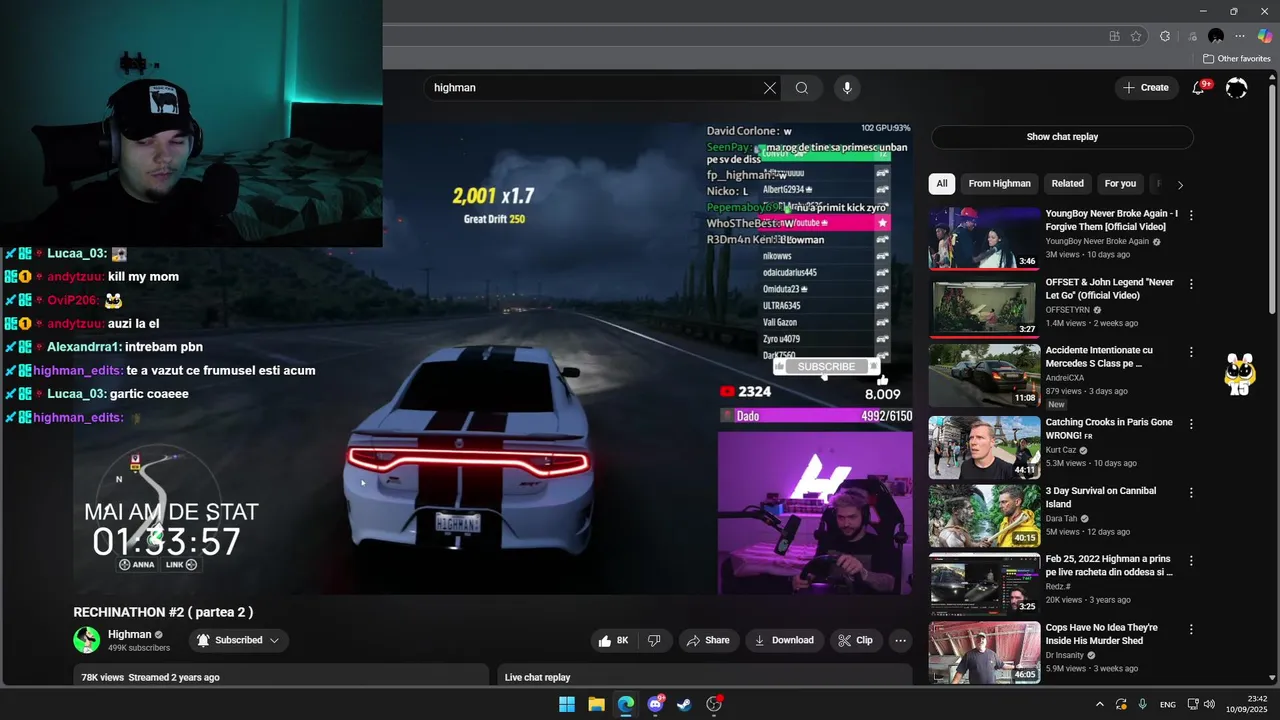Image resolution: width=1280 pixels, height=720 pixels.
Task: Open options menu for Accidente Intentionate video
Action: (1191, 352)
